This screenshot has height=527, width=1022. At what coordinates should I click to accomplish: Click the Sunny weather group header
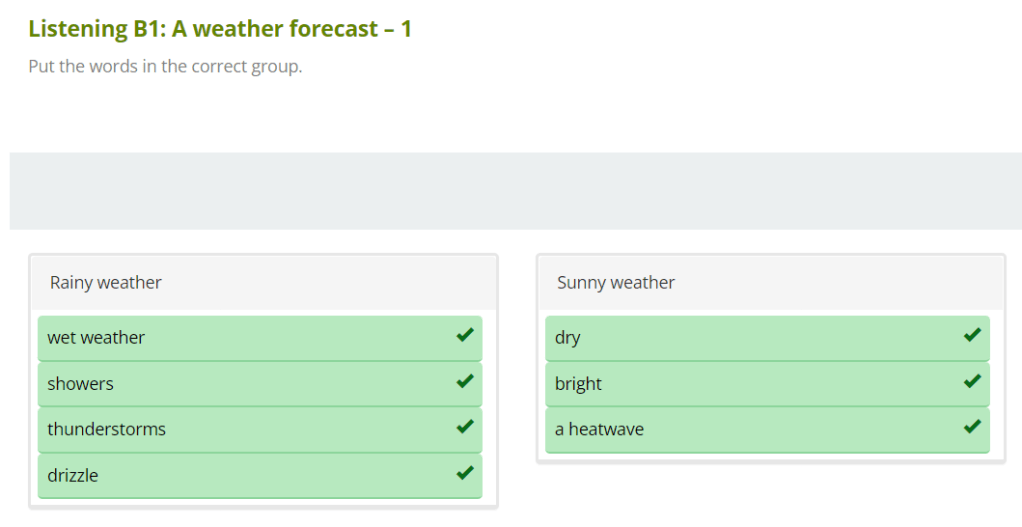pos(616,283)
